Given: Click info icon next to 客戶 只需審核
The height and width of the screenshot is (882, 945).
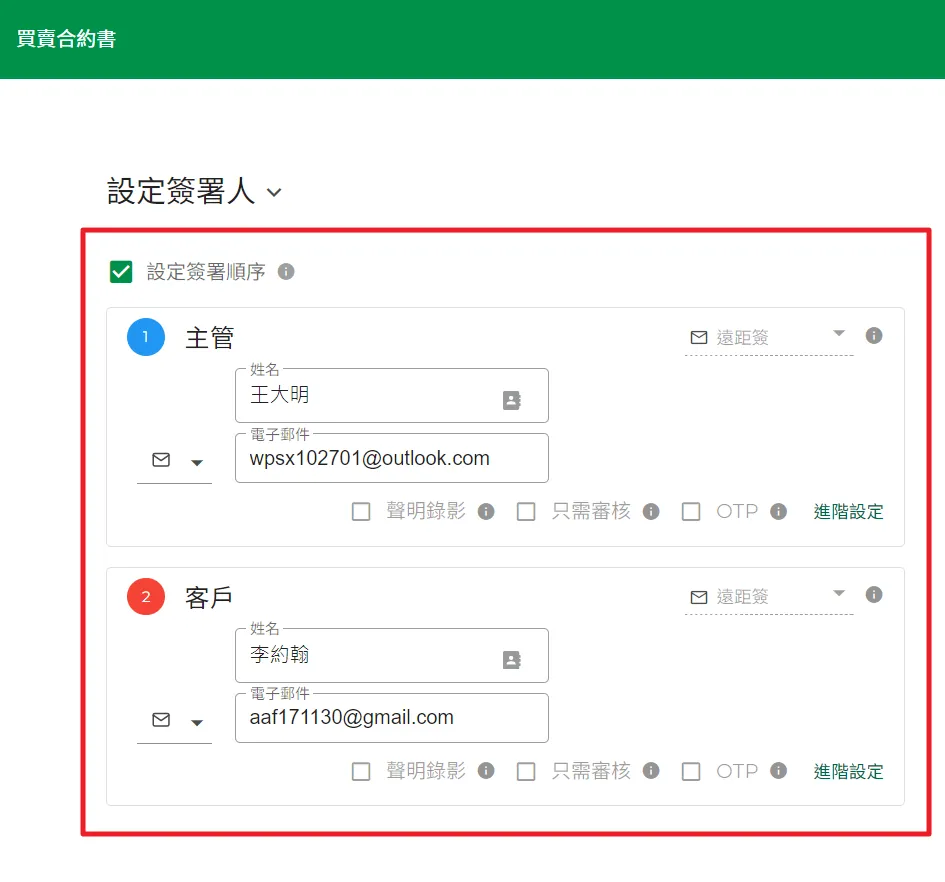Looking at the screenshot, I should (x=651, y=771).
